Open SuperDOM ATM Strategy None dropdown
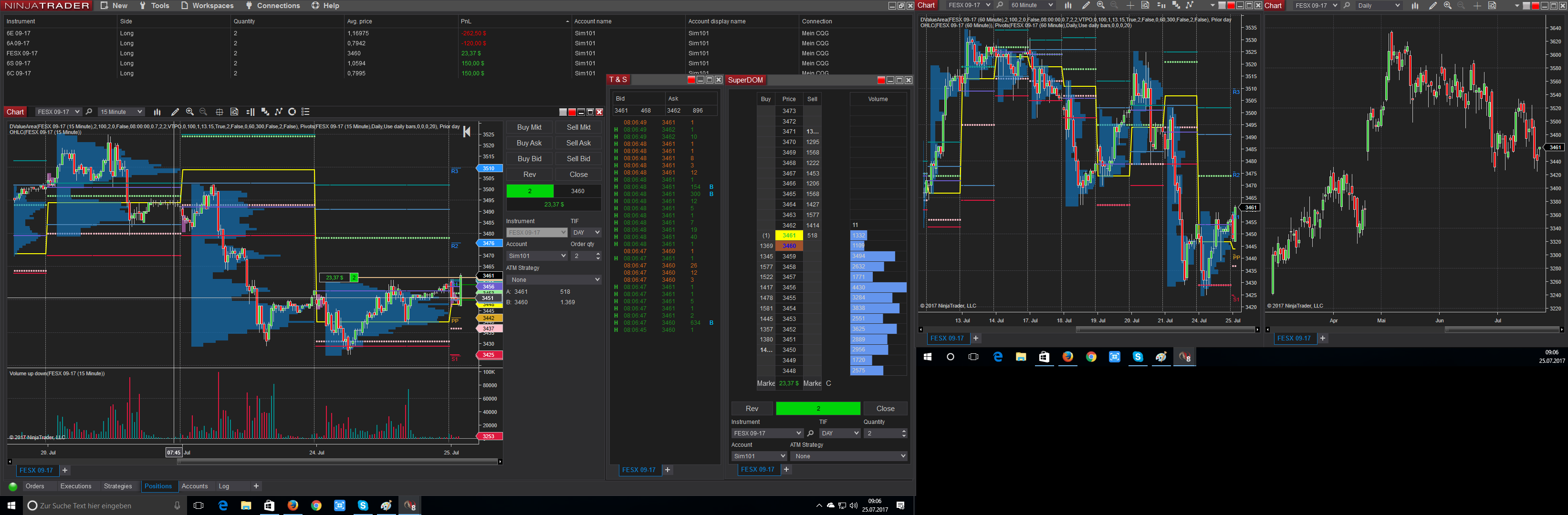Image resolution: width=1568 pixels, height=515 pixels. (x=850, y=456)
